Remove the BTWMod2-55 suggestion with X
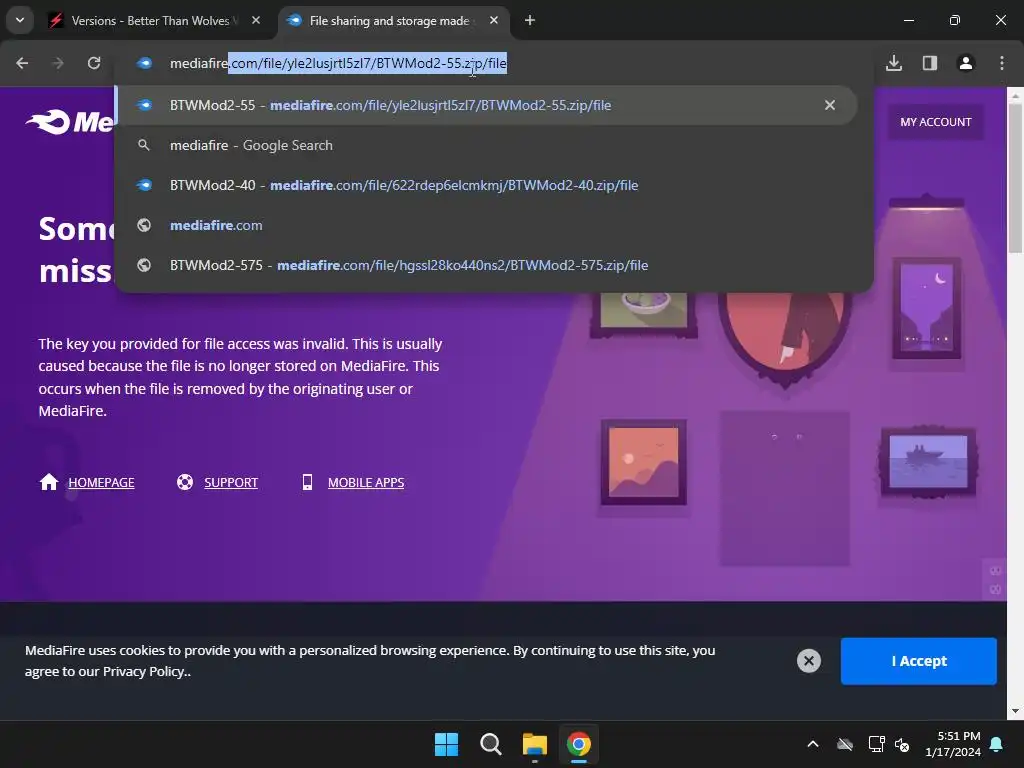 (829, 105)
